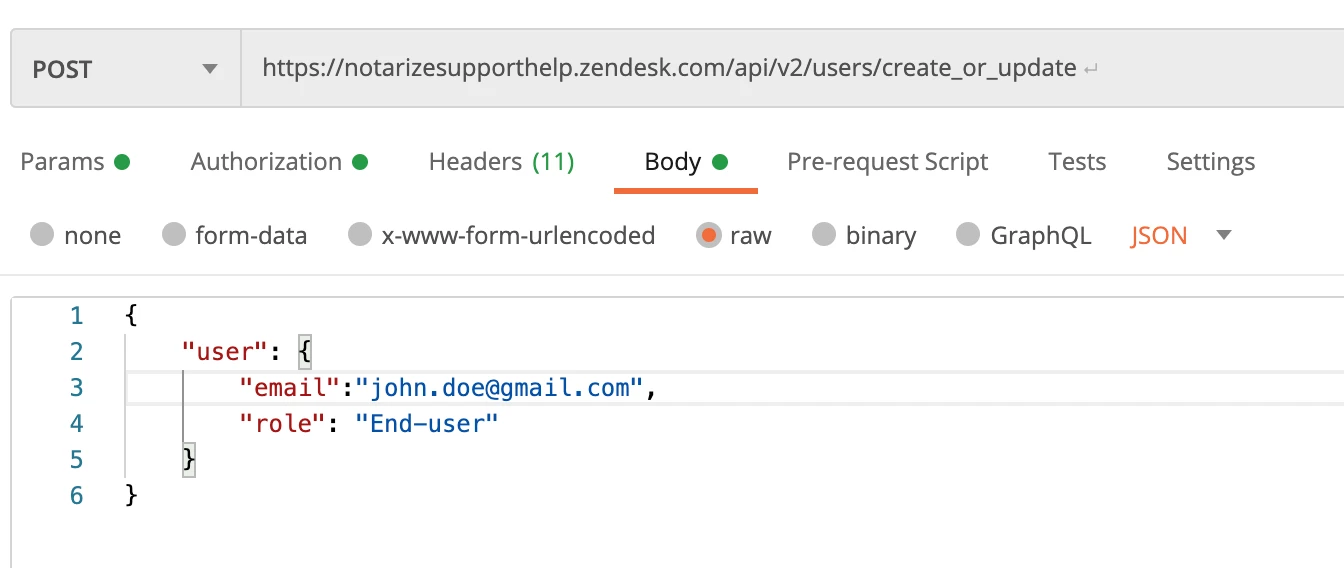Click the JSON body format label
Screen dimensions: 1344x568
tap(1159, 236)
